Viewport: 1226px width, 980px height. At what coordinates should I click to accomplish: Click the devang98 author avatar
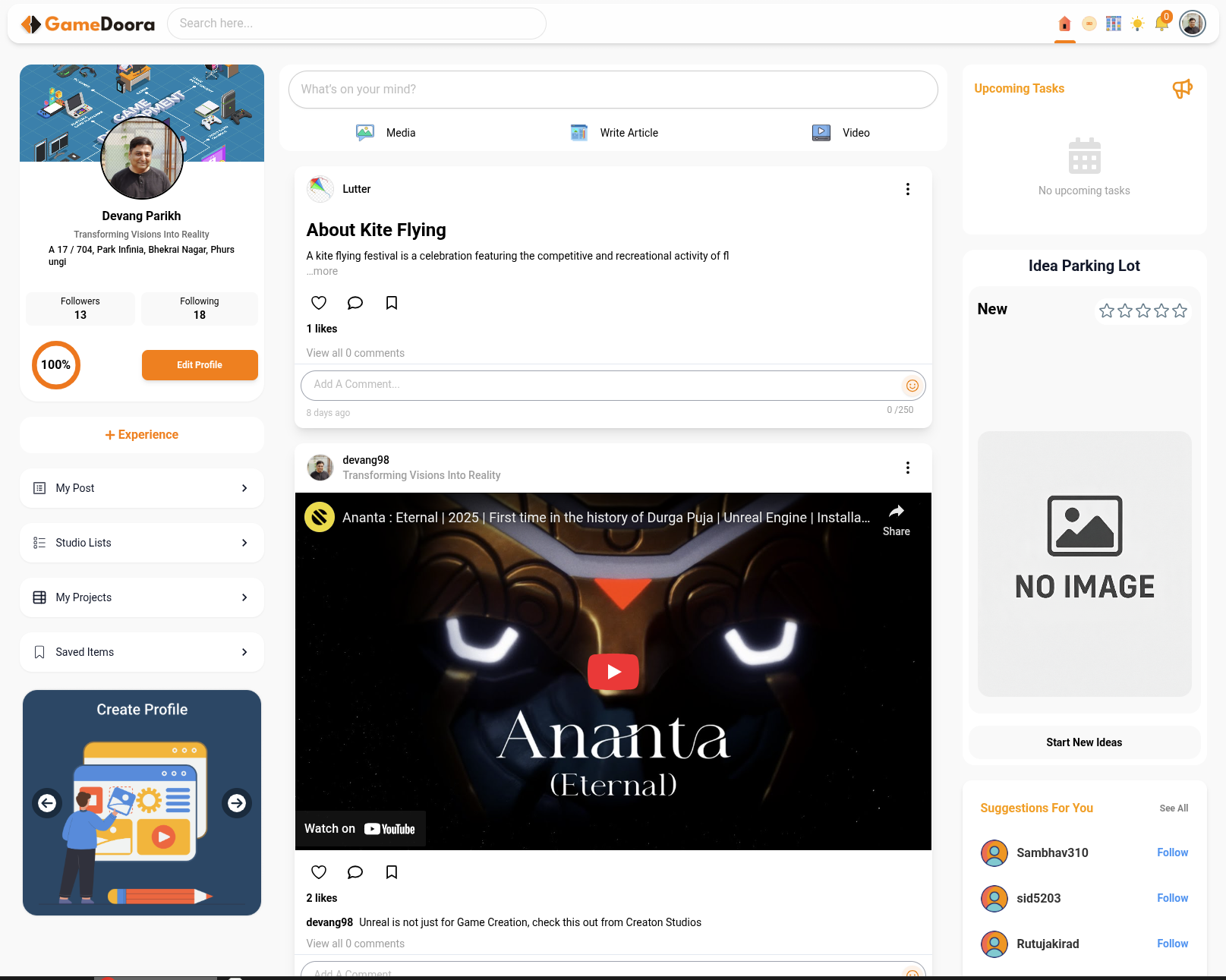(320, 468)
